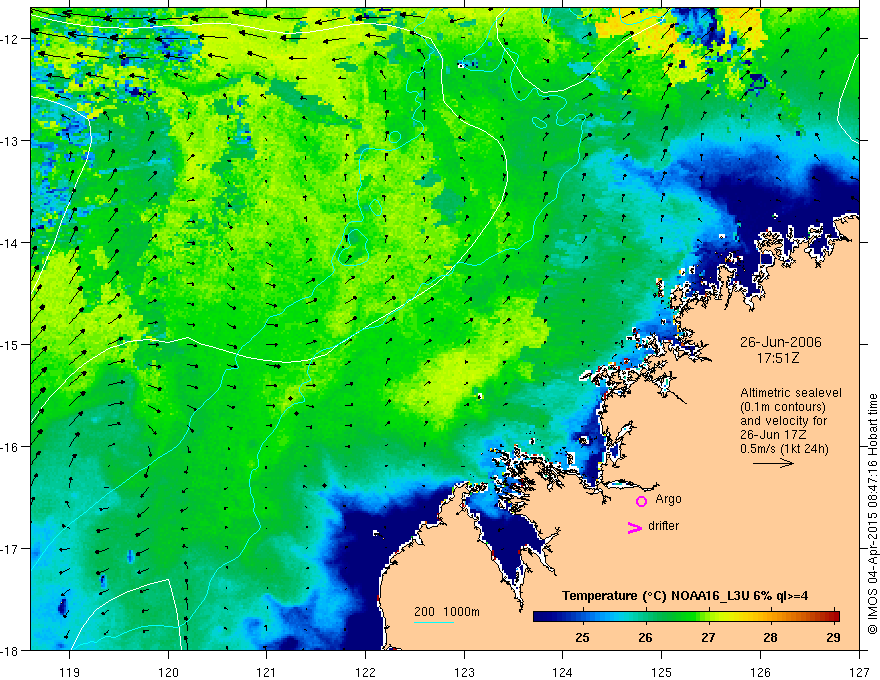Click the velocity scale reference arrow

(773, 463)
